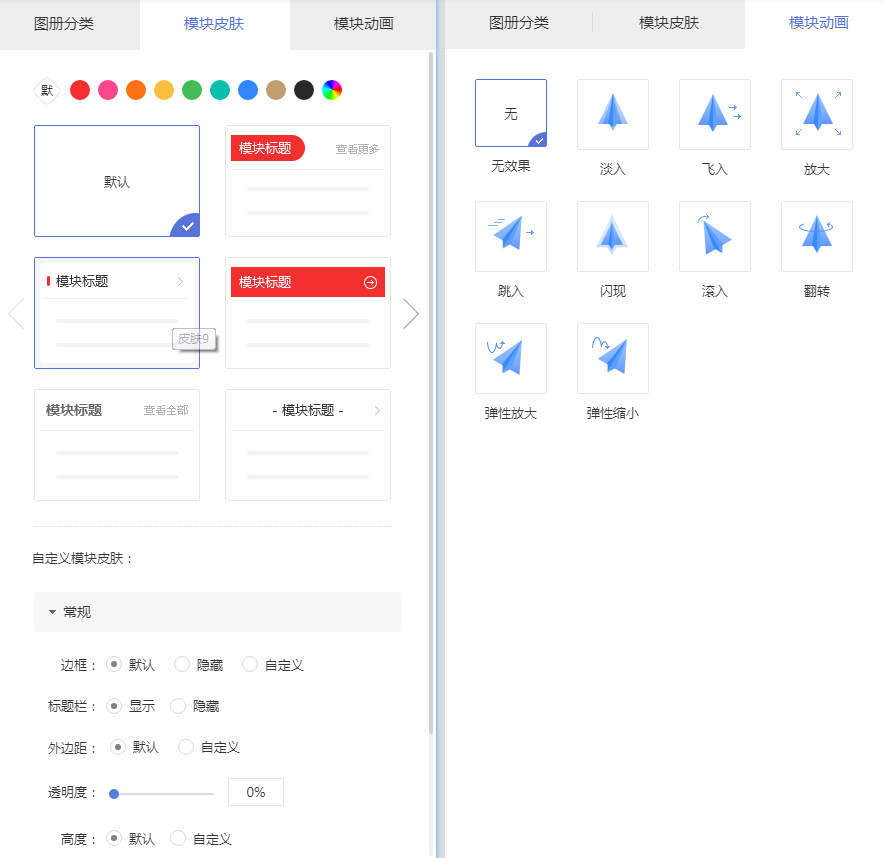884x858 pixels.
Task: Set 外边距 to 自定义
Action: tap(185, 747)
